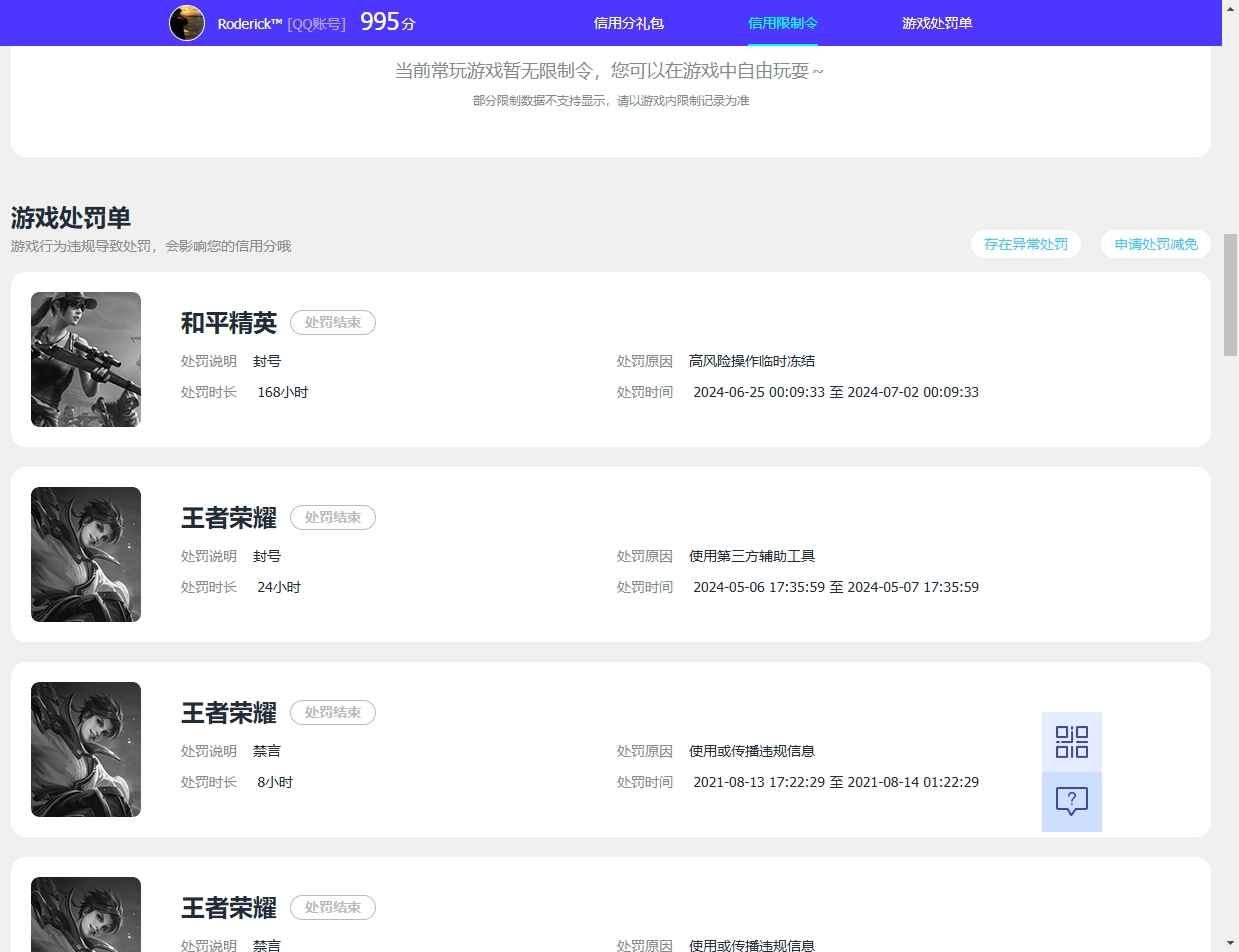The width and height of the screenshot is (1239, 952).
Task: Open 和平精英 game cover thumbnail
Action: (x=86, y=359)
